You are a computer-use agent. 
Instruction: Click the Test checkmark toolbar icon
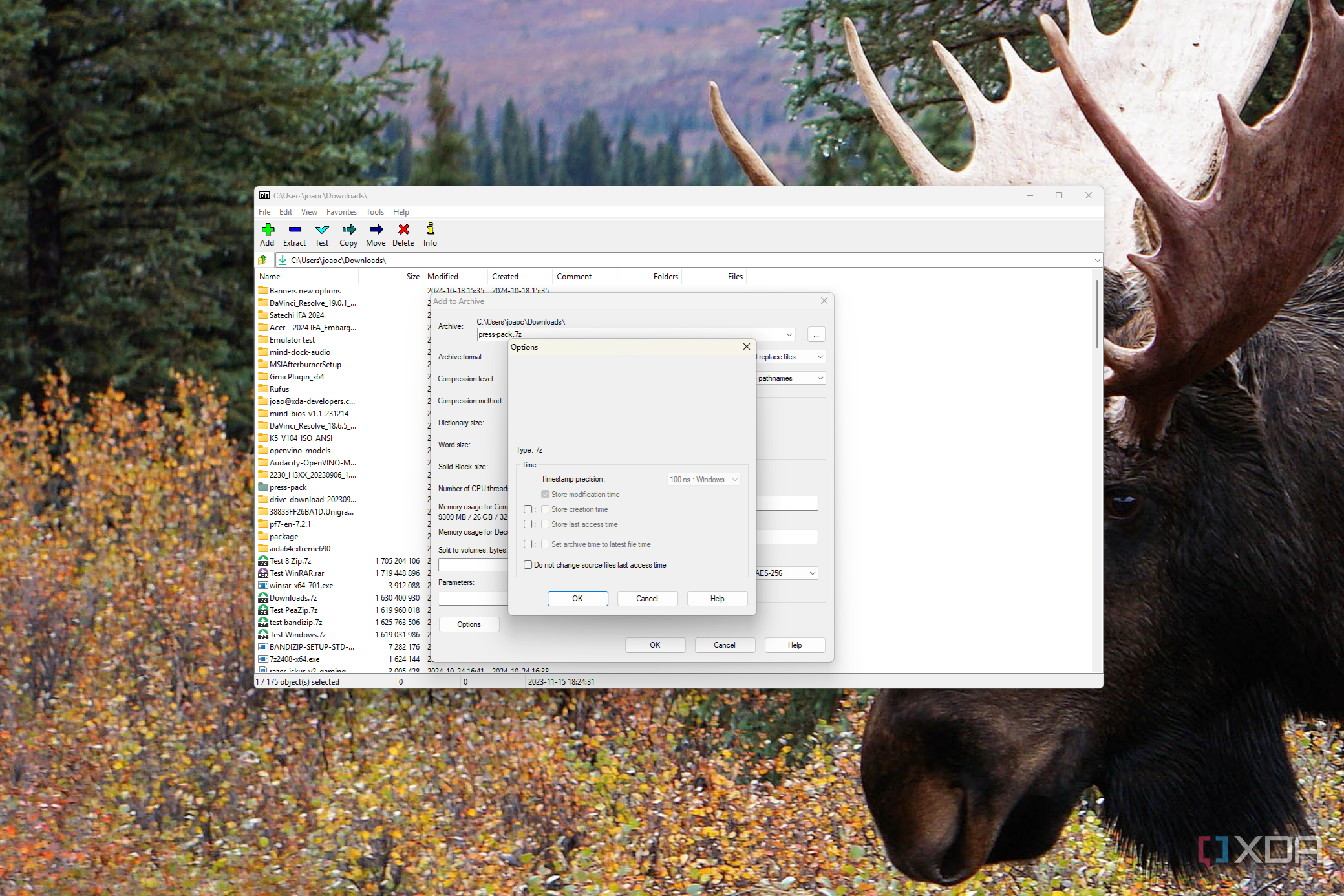322,230
